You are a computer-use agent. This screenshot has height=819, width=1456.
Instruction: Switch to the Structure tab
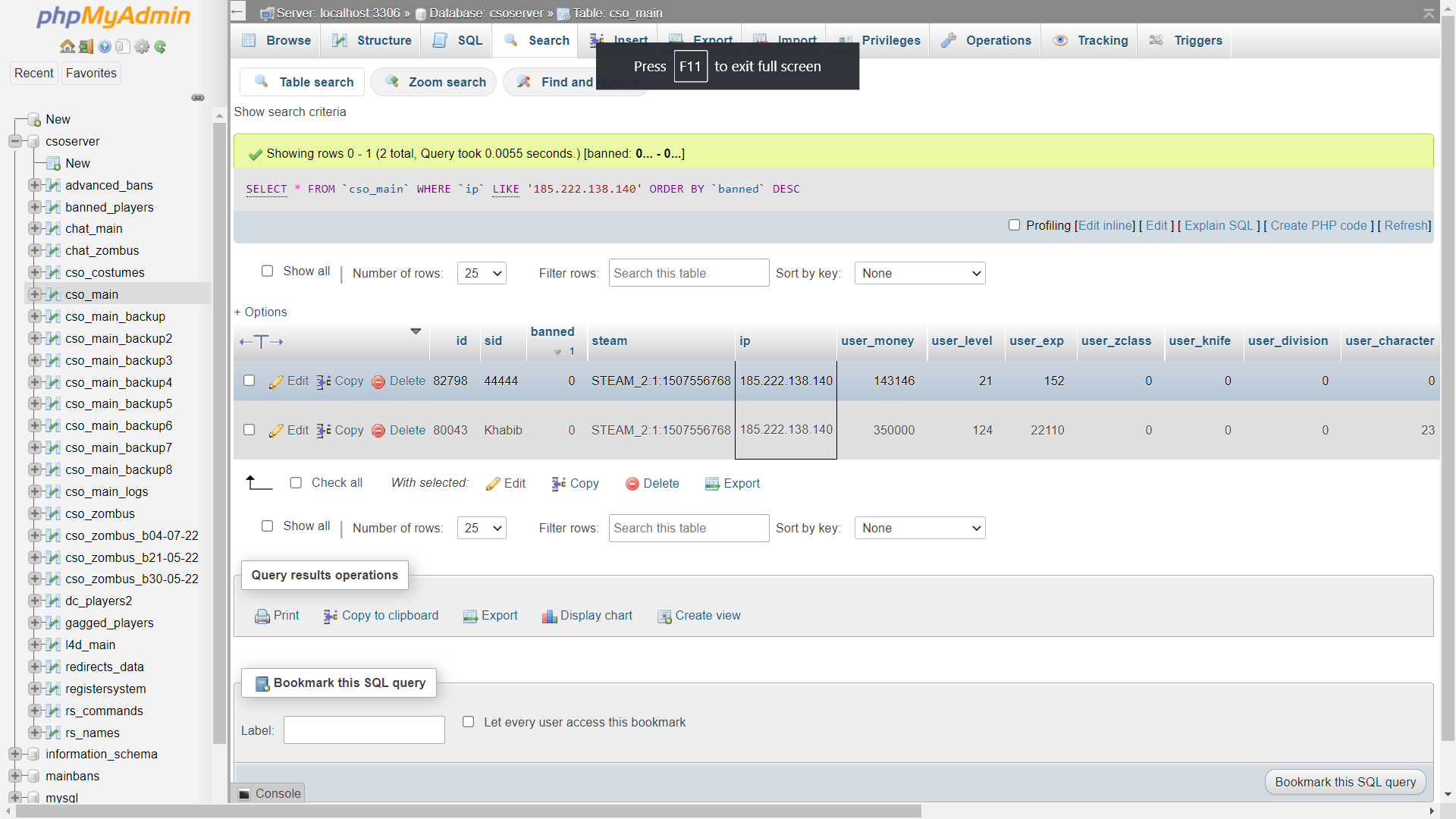(372, 41)
